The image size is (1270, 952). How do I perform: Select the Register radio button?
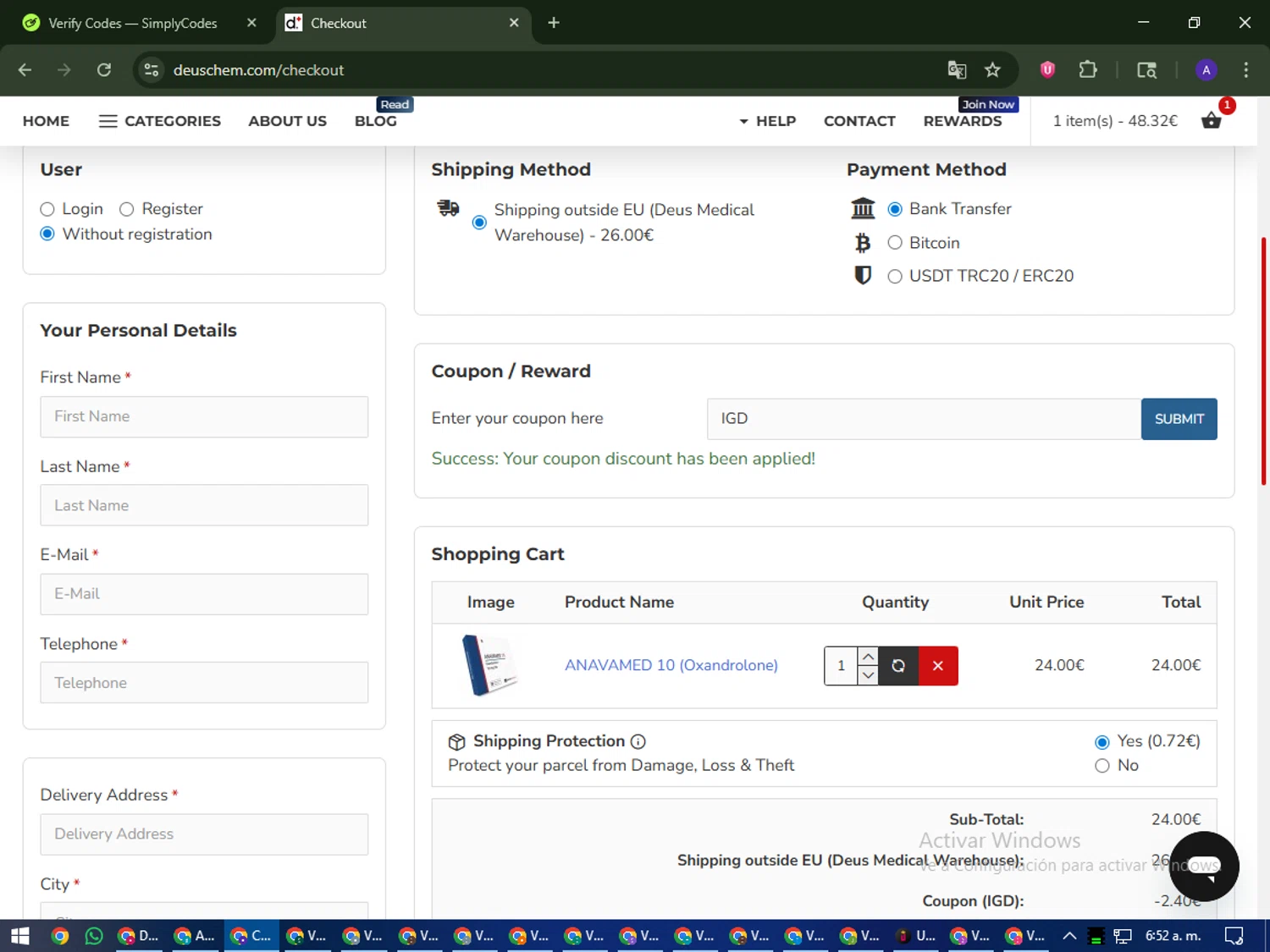tap(127, 210)
